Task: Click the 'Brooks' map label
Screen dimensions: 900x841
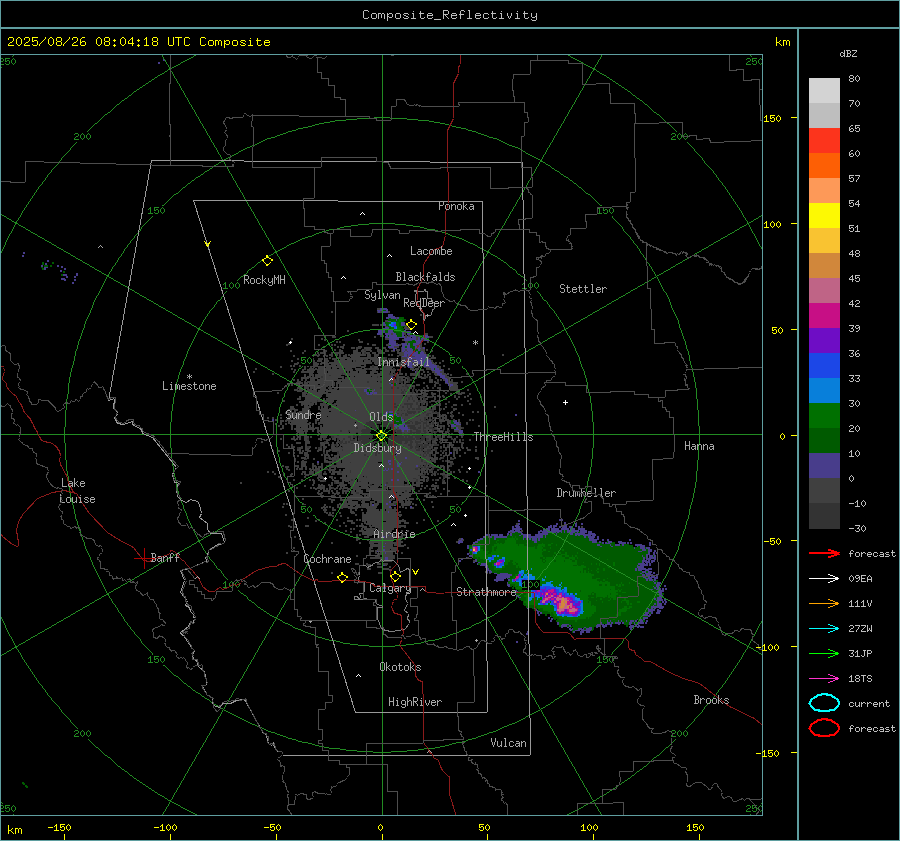Action: pos(711,700)
